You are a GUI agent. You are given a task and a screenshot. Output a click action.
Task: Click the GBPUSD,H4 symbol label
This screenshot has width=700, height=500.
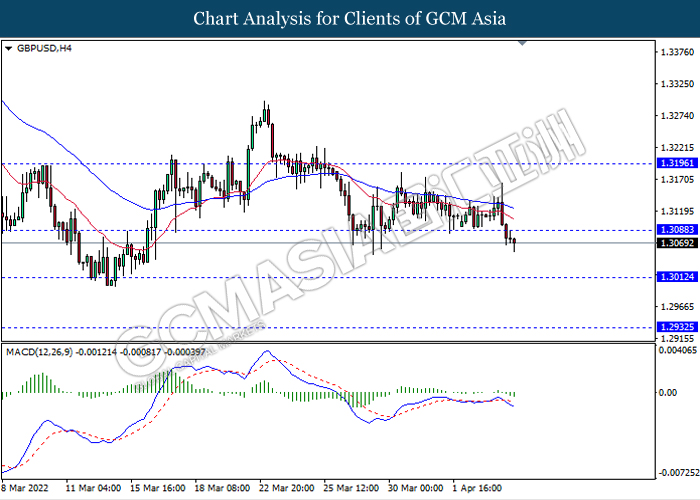pyautogui.click(x=44, y=48)
